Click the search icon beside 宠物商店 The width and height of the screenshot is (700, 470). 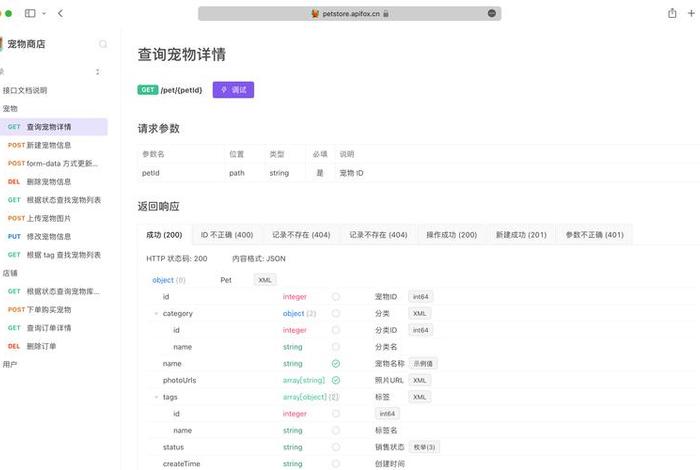(x=103, y=44)
